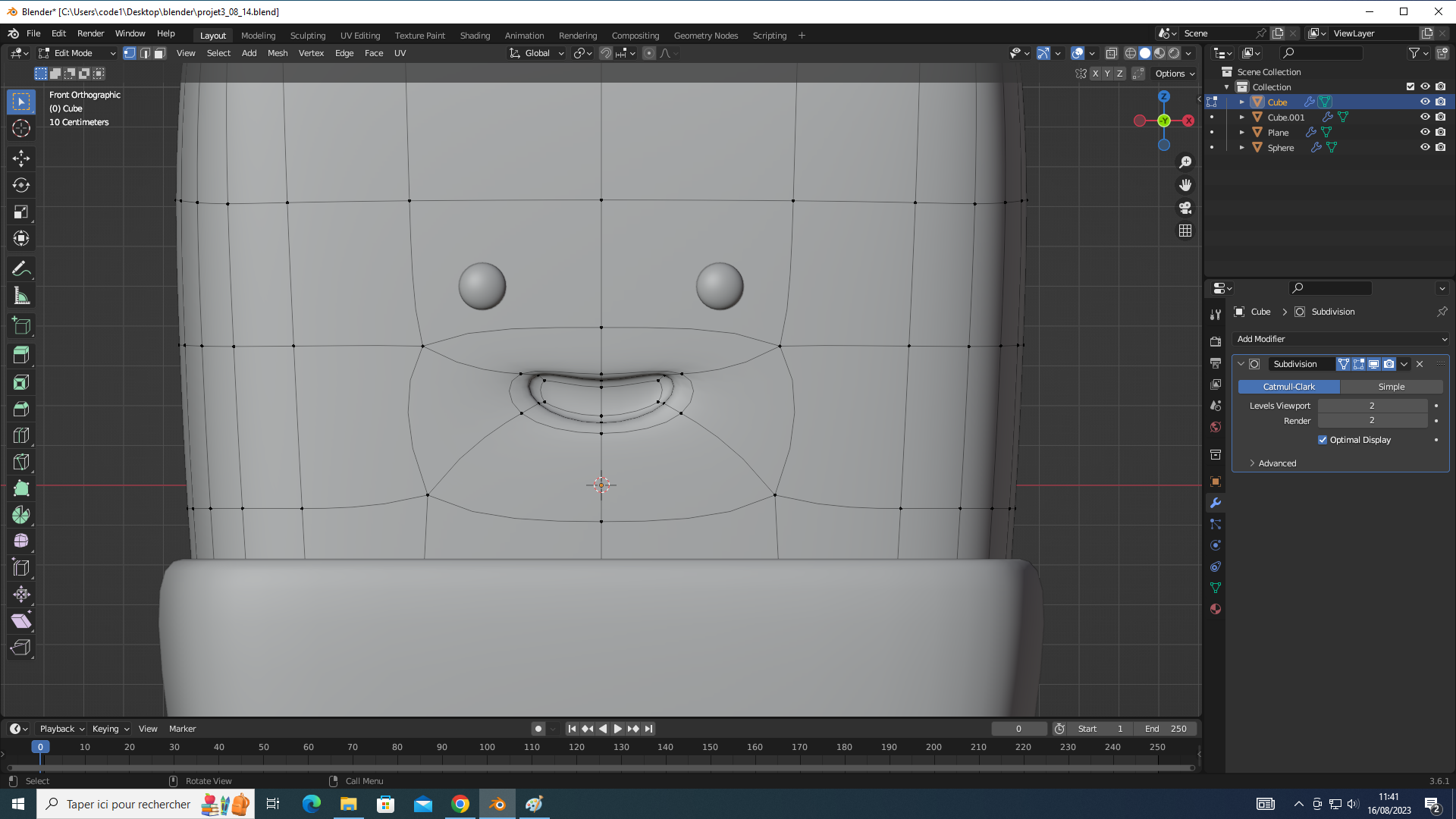Select the Inset Faces tool
The width and height of the screenshot is (1456, 819).
(x=21, y=382)
